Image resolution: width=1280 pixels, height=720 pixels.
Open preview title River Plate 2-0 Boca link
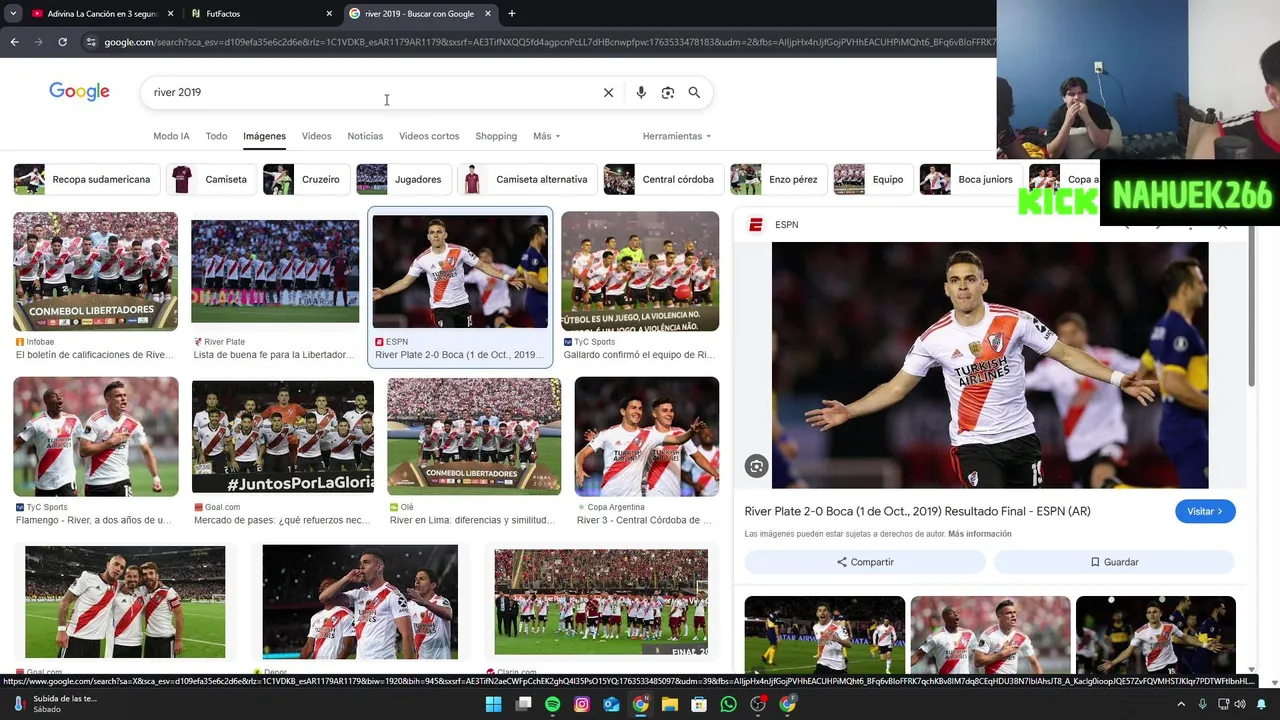coord(917,511)
